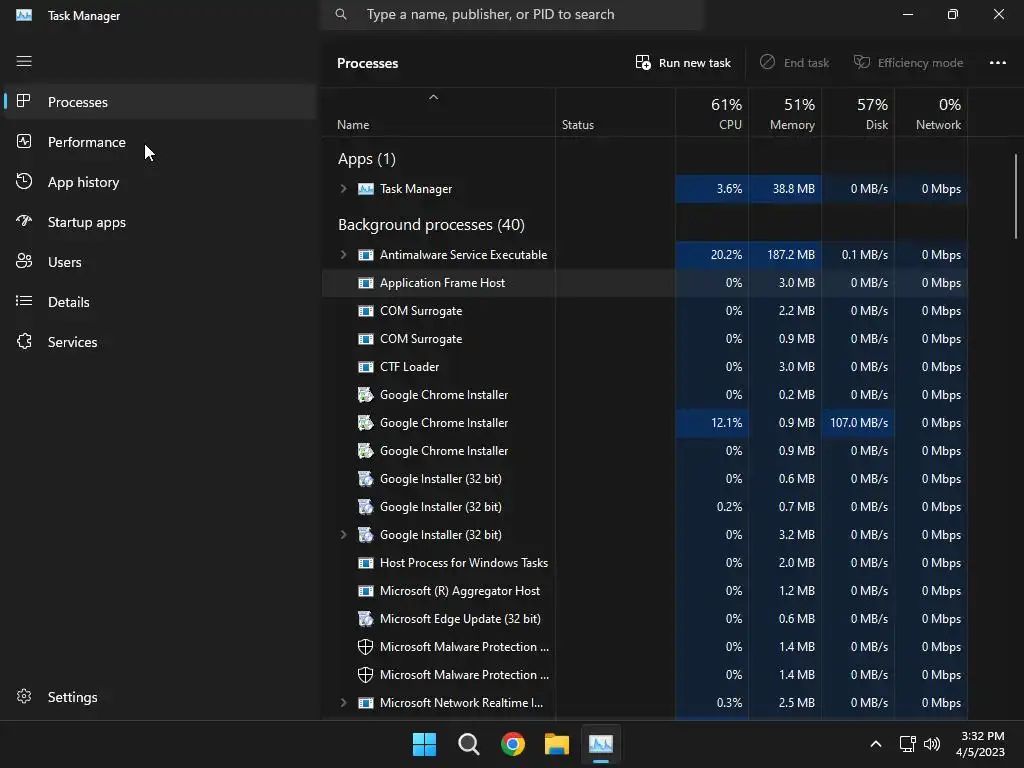This screenshot has height=768, width=1024.
Task: Click the Details list icon
Action: click(24, 301)
